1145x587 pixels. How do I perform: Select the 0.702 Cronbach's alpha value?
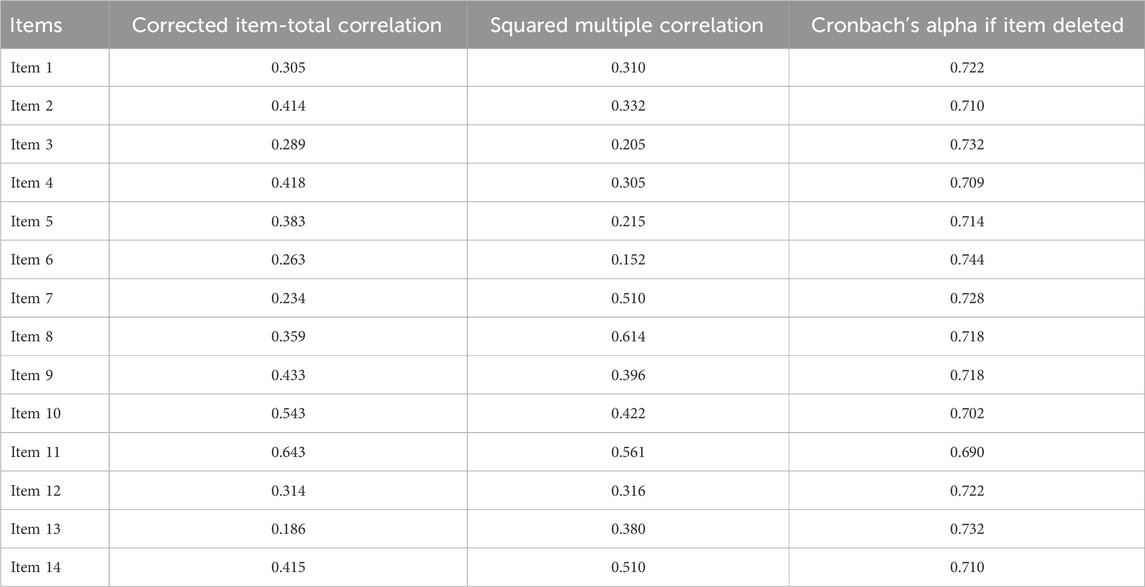pyautogui.click(x=967, y=414)
